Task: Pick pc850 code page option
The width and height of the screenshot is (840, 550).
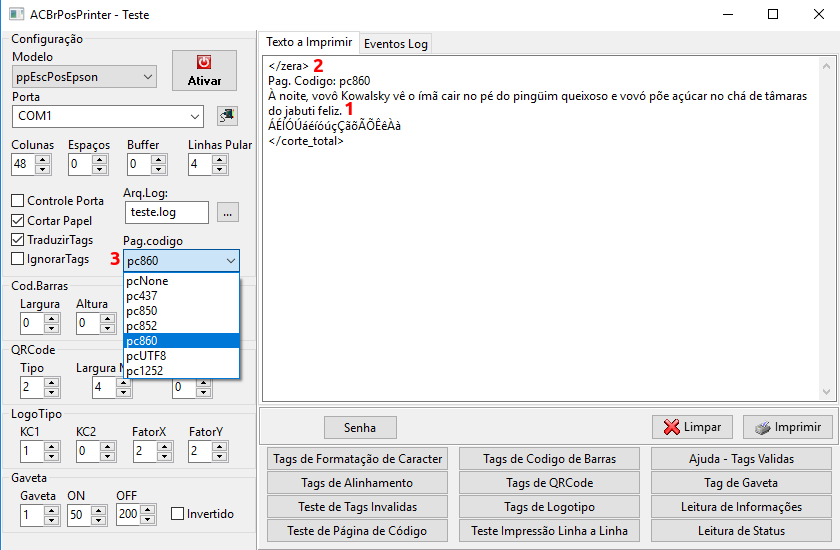Action: [181, 311]
